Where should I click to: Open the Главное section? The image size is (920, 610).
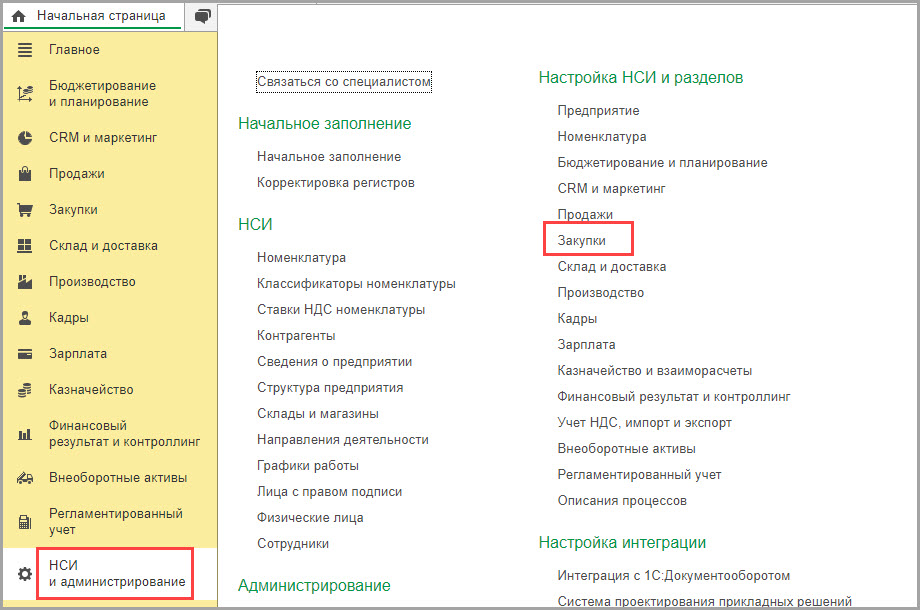click(75, 50)
